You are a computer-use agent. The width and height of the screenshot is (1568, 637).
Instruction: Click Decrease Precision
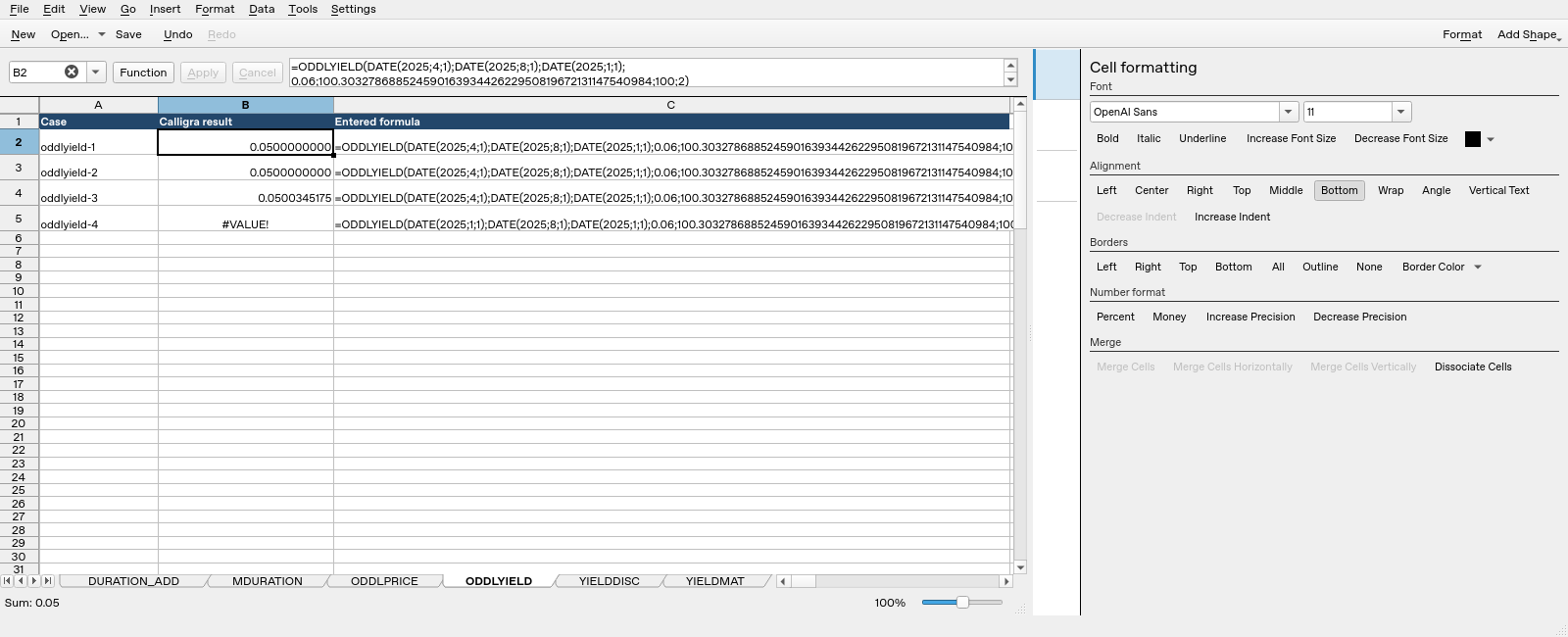[1359, 317]
